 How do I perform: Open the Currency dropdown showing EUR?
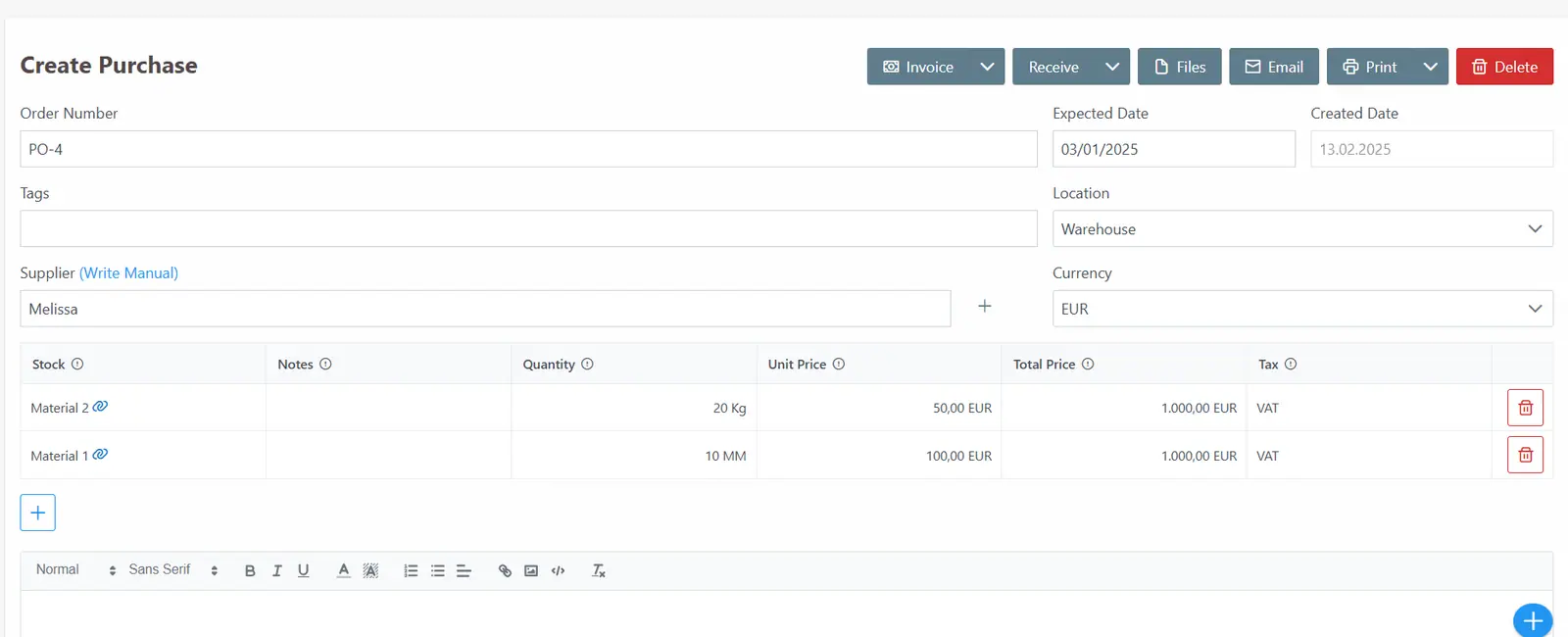1302,309
